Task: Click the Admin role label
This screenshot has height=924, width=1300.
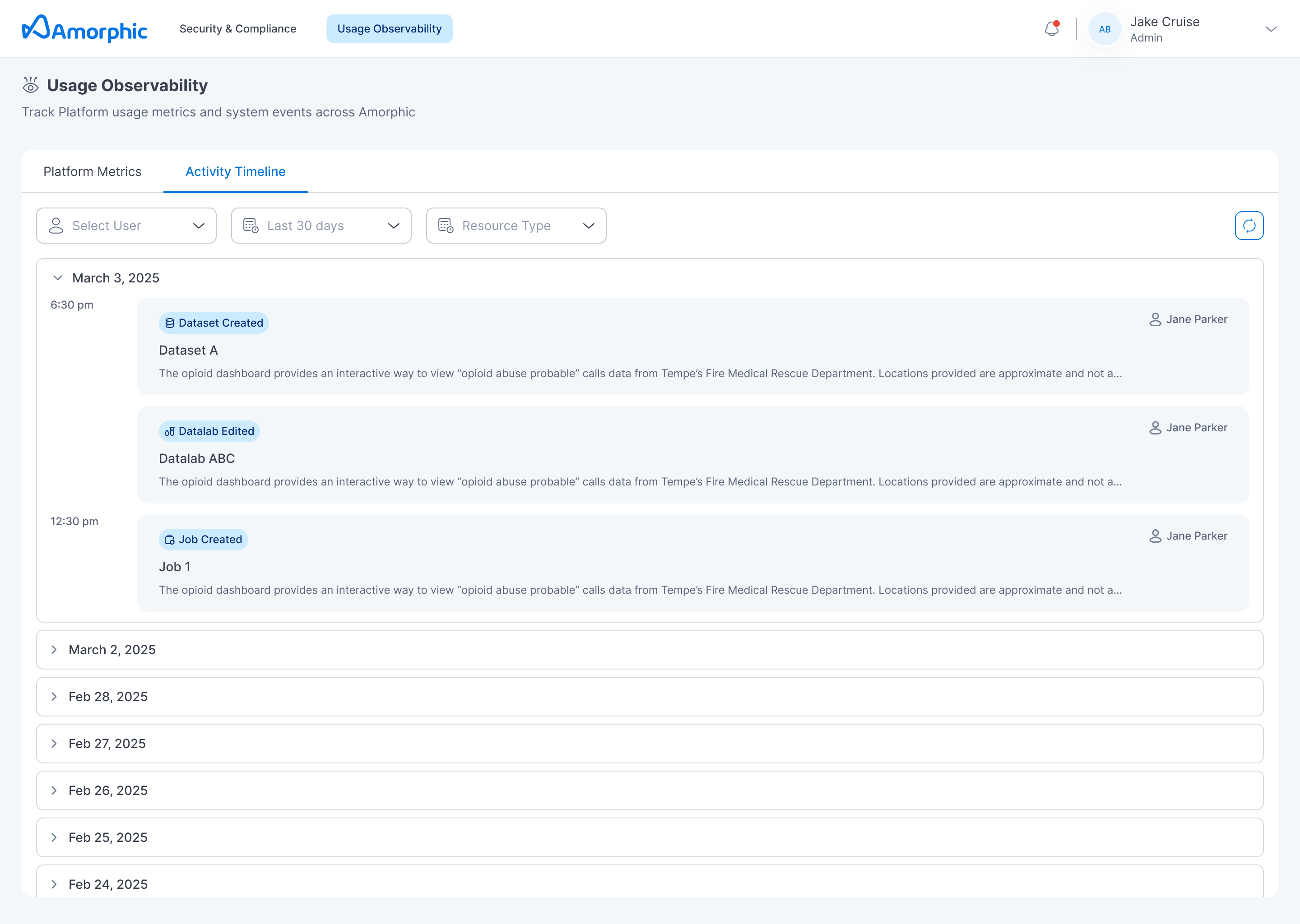Action: 1147,38
